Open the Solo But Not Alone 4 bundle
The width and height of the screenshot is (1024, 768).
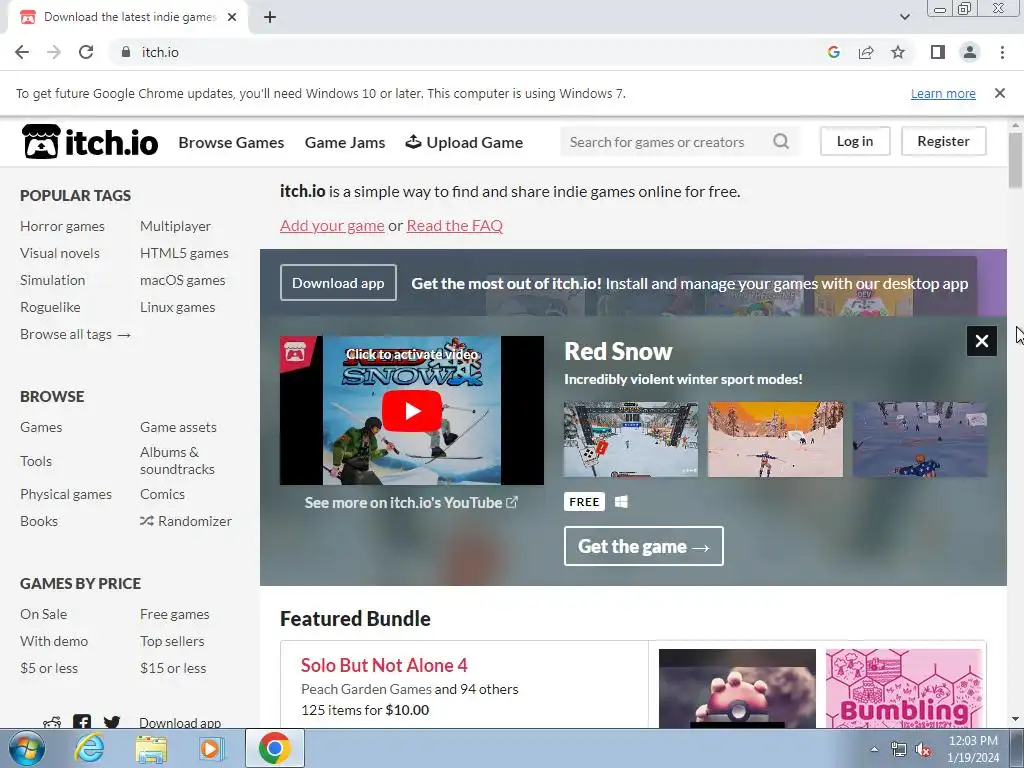tap(384, 665)
